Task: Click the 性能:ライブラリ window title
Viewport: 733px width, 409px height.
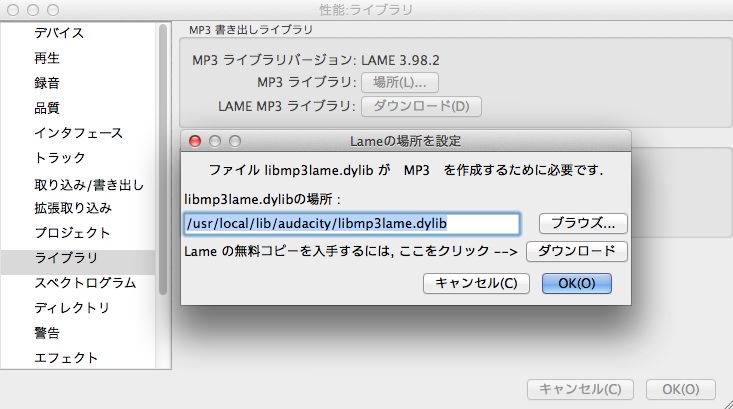Action: [x=366, y=10]
